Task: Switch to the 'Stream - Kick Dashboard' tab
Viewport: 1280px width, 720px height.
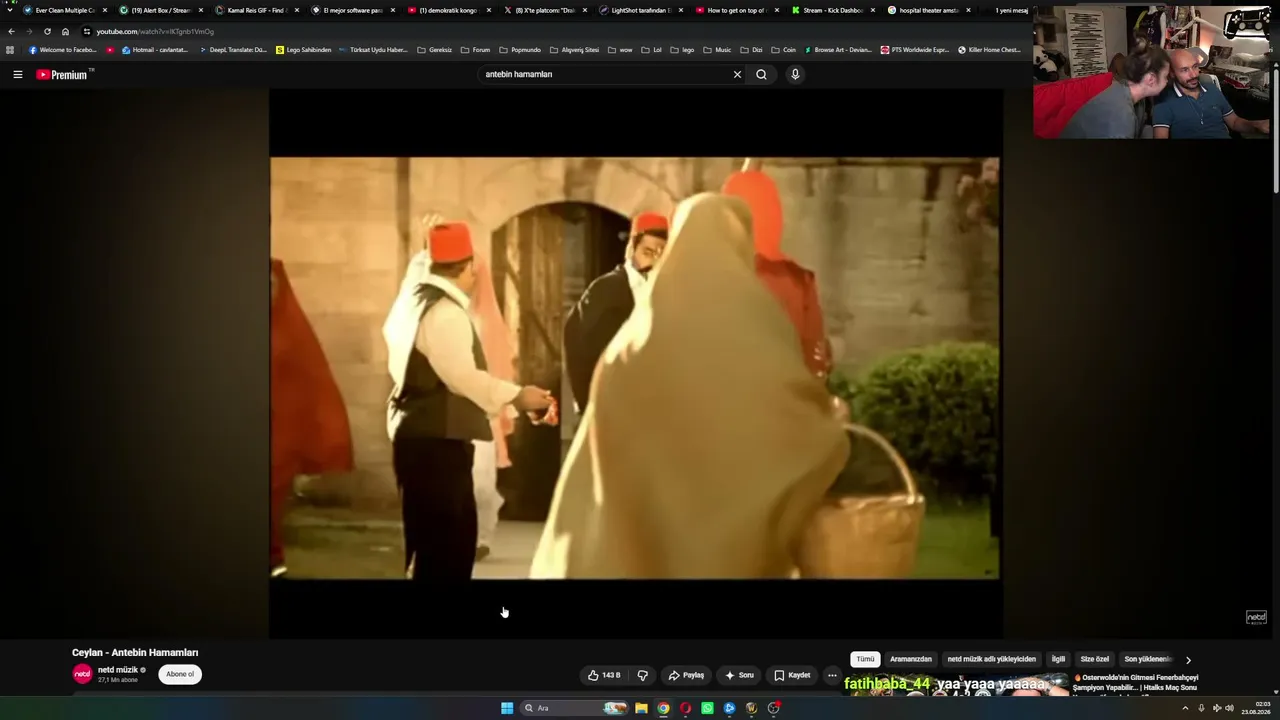Action: pyautogui.click(x=832, y=10)
